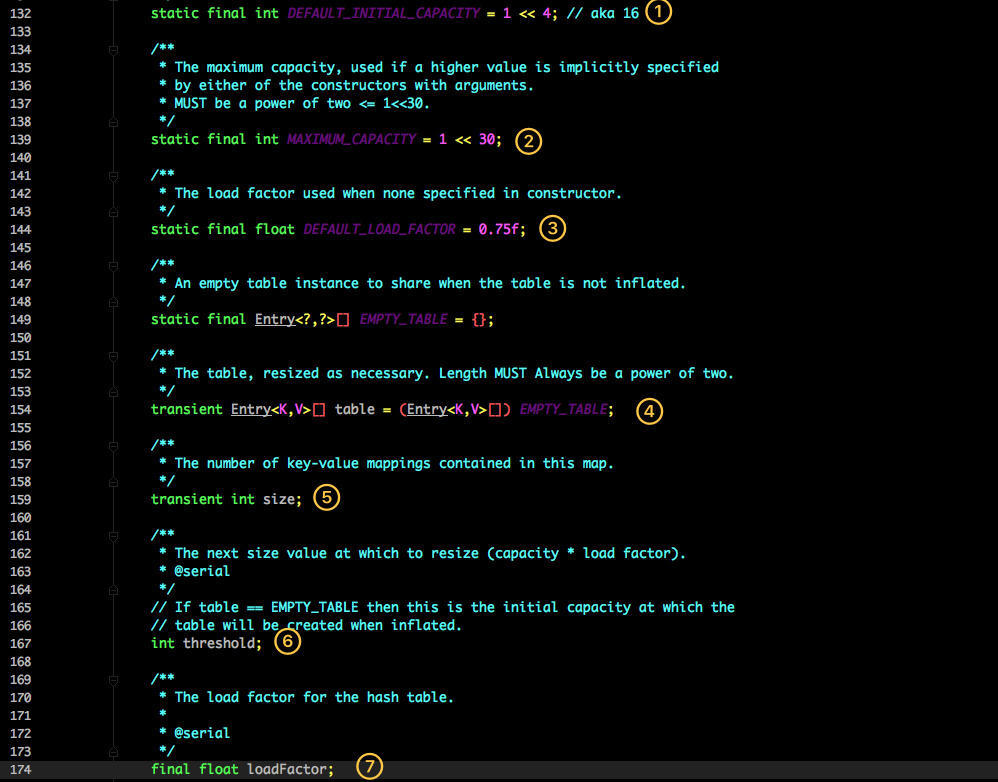Image resolution: width=998 pixels, height=782 pixels.
Task: Click EMPTY_TABLE at the end of line 154
Action: pyautogui.click(x=563, y=409)
